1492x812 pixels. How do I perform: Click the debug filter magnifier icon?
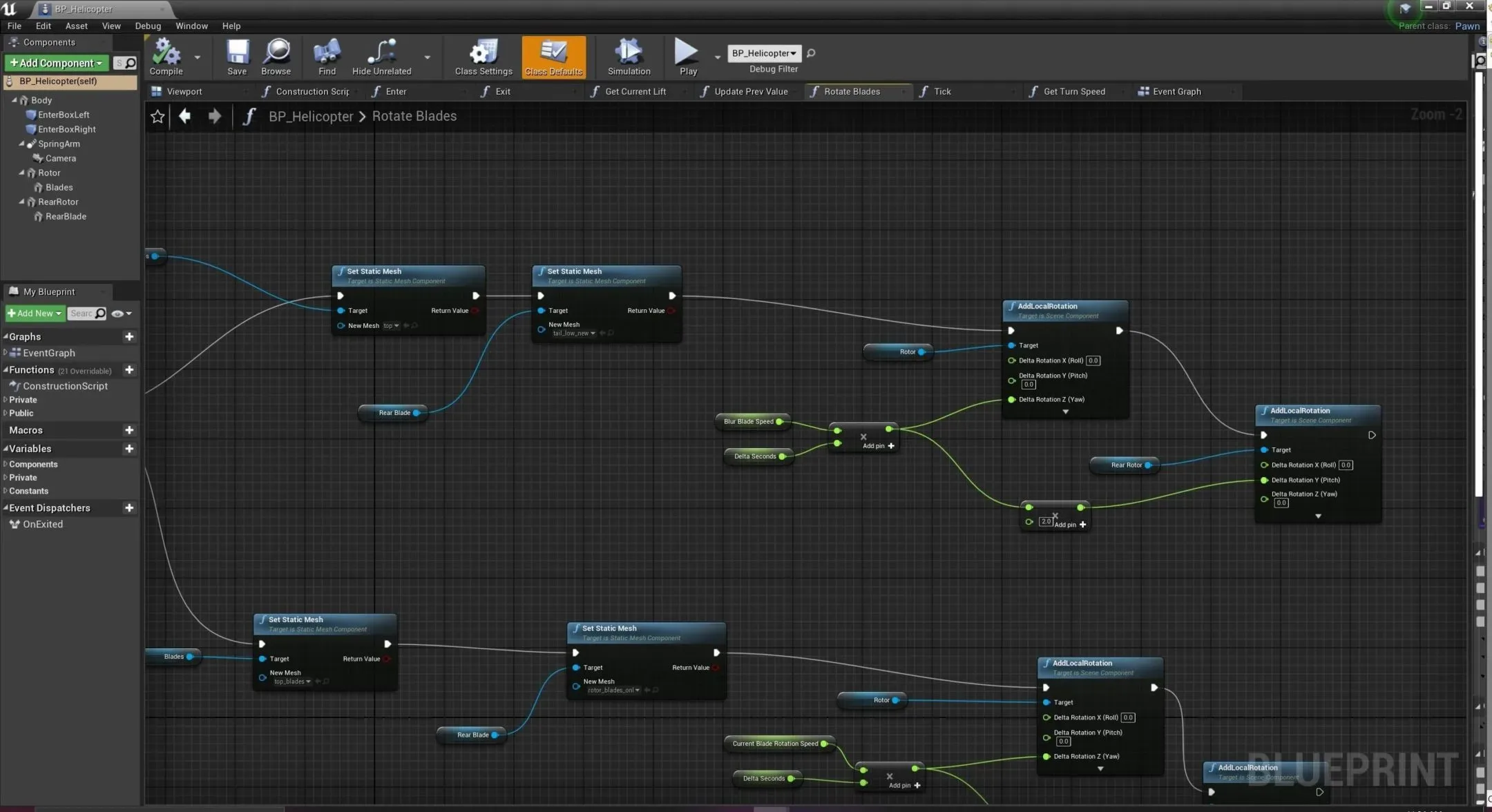pos(811,53)
